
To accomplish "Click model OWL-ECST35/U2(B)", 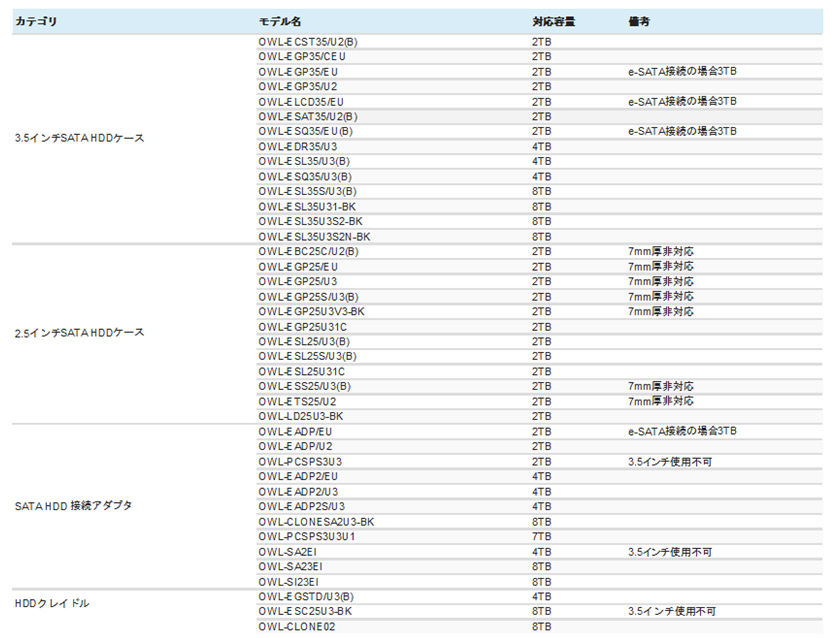I will 308,42.
